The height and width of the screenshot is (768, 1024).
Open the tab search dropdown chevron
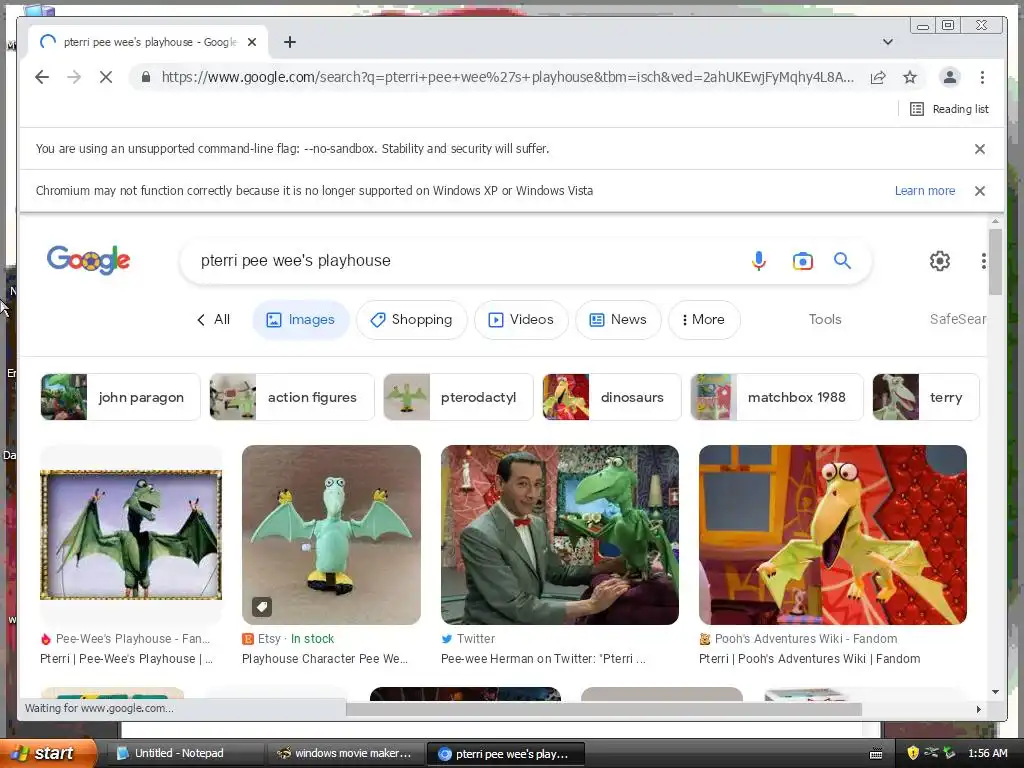pos(888,42)
